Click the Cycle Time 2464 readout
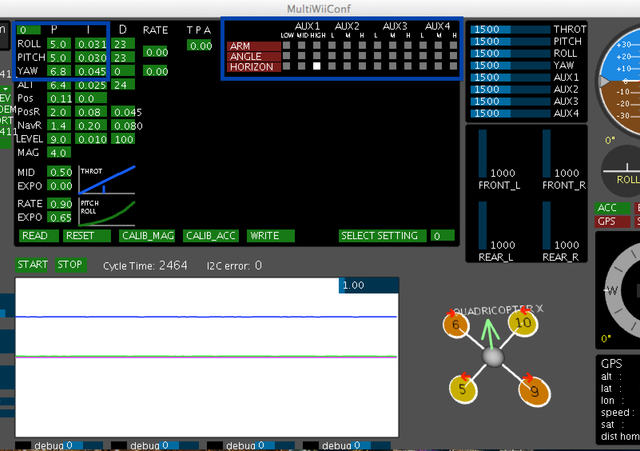Image resolution: width=640 pixels, height=451 pixels. click(x=173, y=265)
